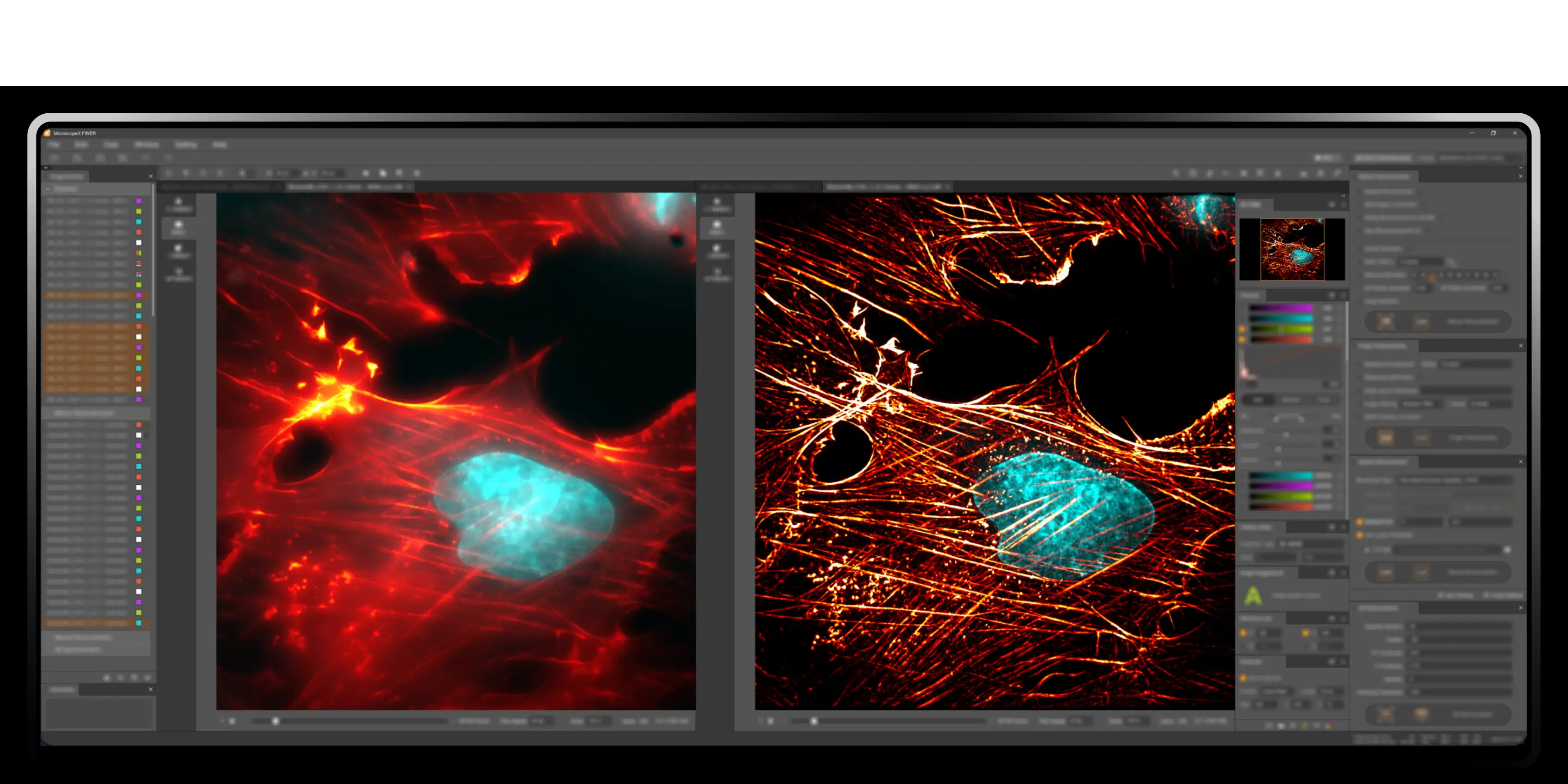
Task: Click the slider handle below the right image
Action: pyautogui.click(x=814, y=721)
